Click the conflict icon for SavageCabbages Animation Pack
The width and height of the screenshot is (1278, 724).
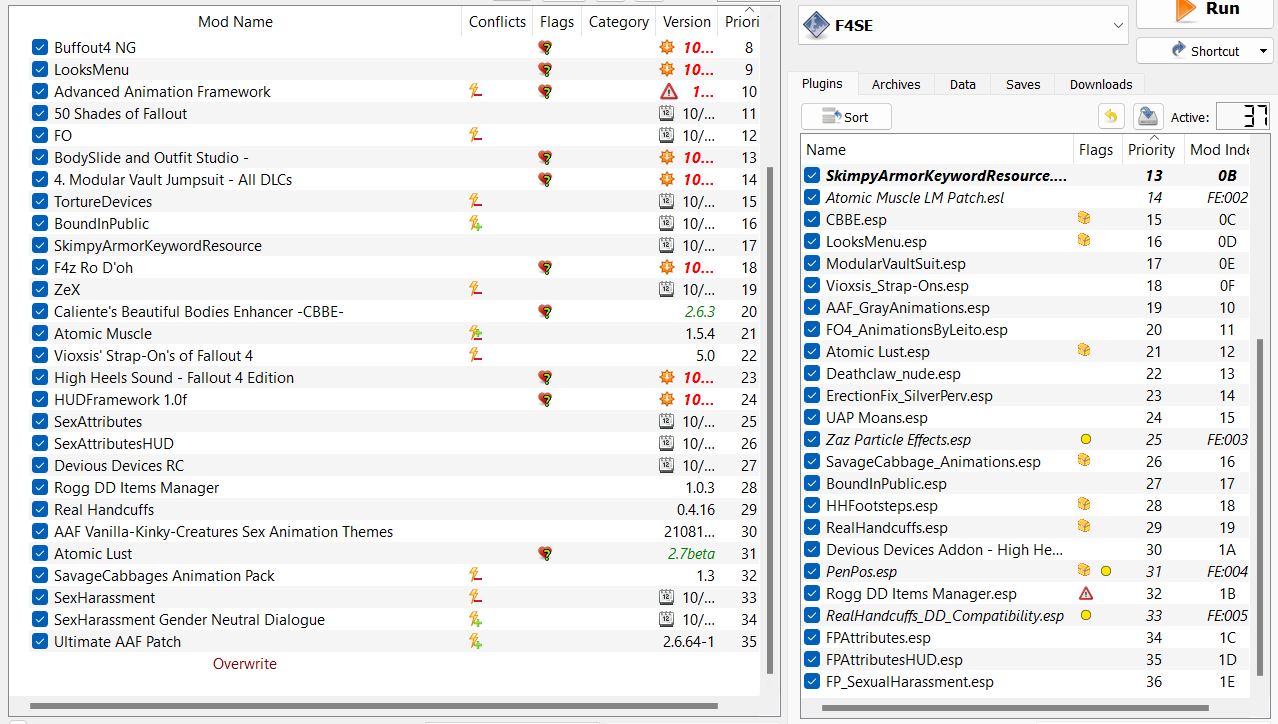point(476,575)
